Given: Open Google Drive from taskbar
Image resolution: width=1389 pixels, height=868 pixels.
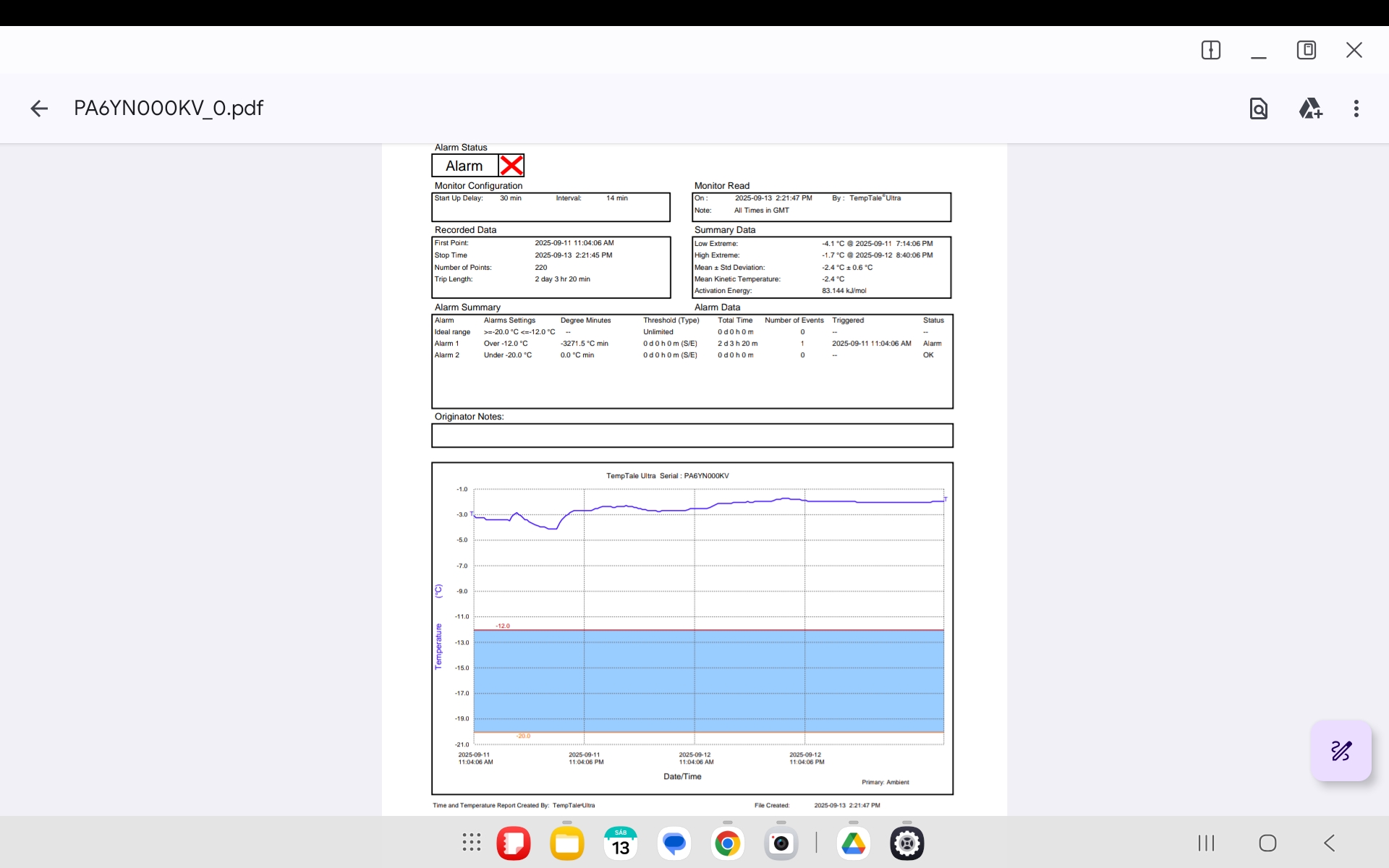Looking at the screenshot, I should tap(854, 843).
